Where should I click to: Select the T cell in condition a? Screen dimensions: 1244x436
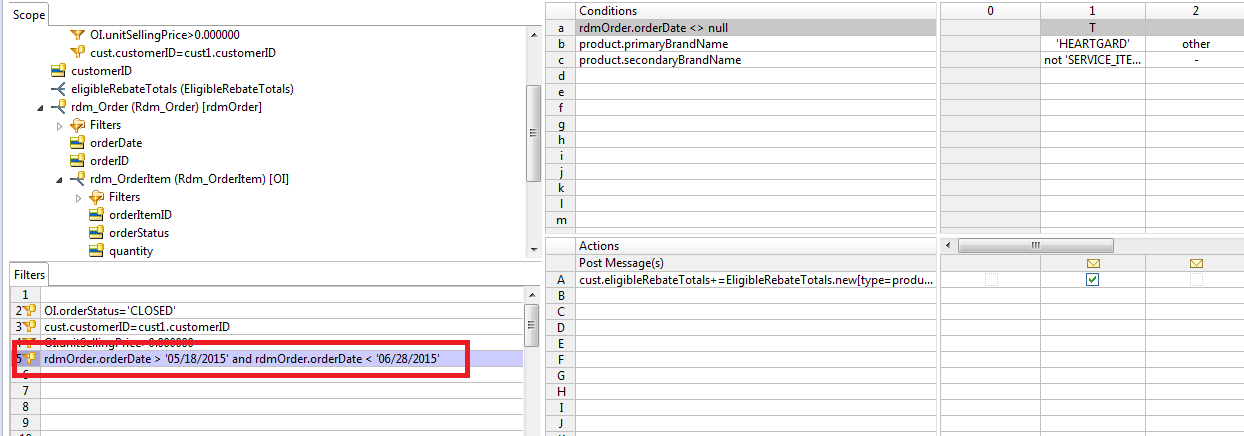point(1093,28)
